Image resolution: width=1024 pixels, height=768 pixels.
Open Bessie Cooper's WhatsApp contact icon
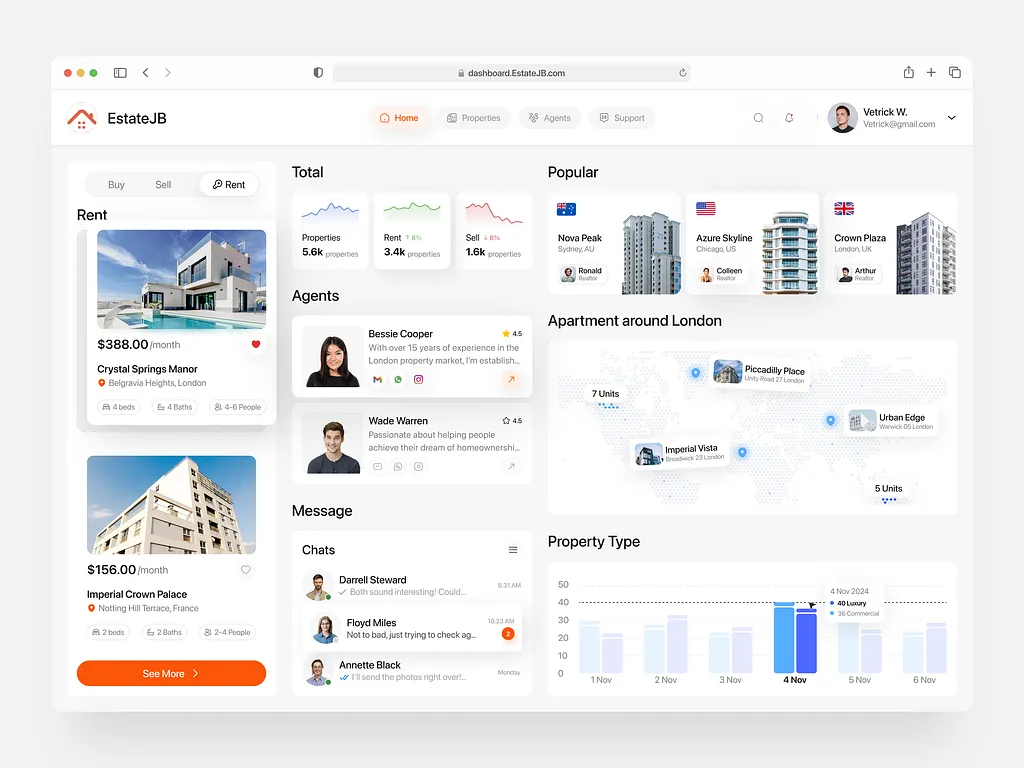pyautogui.click(x=398, y=379)
